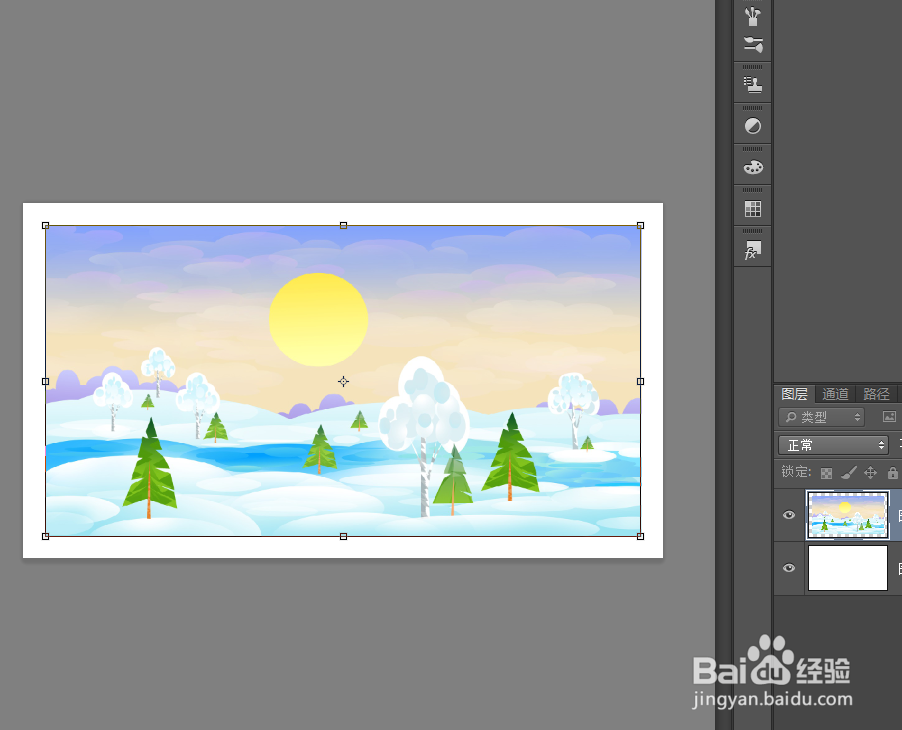The width and height of the screenshot is (902, 730).
Task: Click the pixel layer filter icon
Action: click(889, 416)
